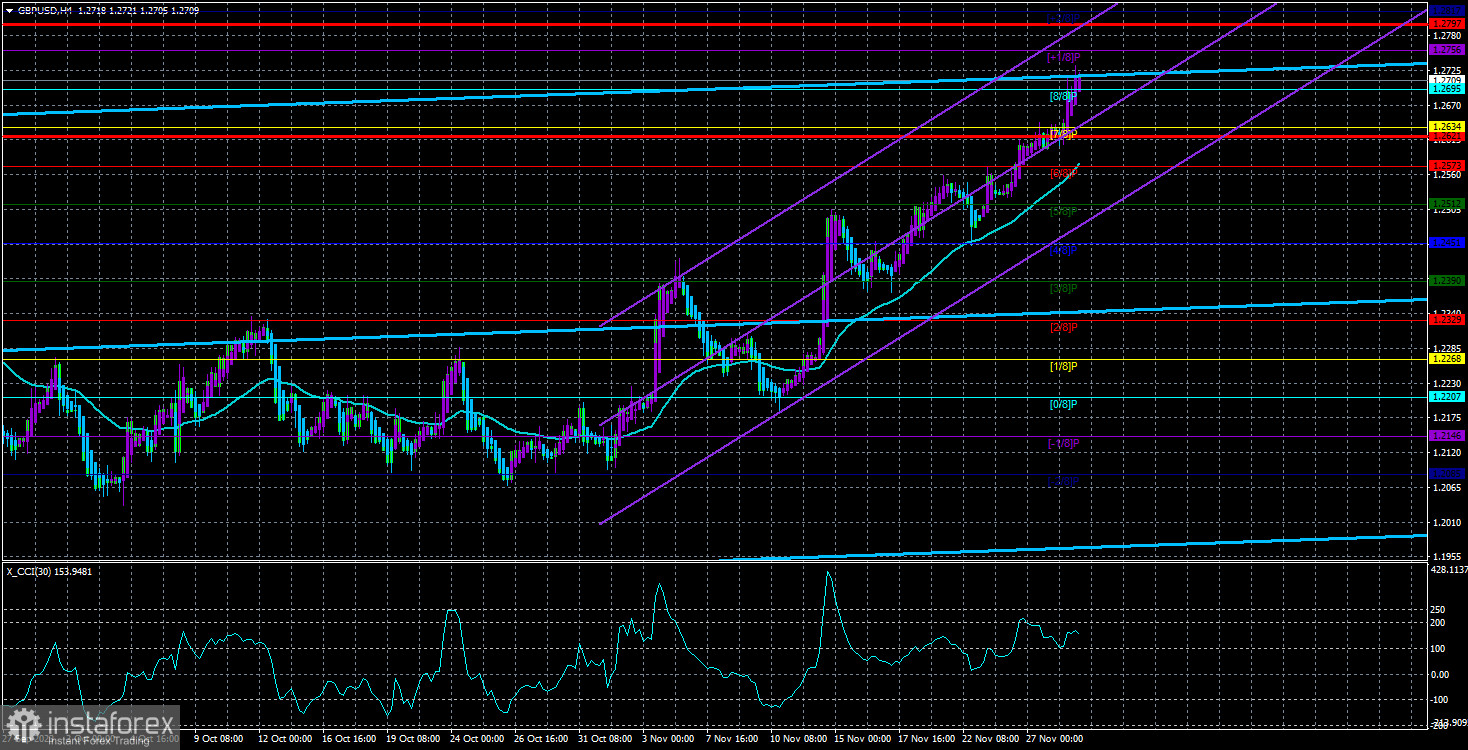
Task: Click the 1.2010 price axis value
Action: [x=1447, y=522]
